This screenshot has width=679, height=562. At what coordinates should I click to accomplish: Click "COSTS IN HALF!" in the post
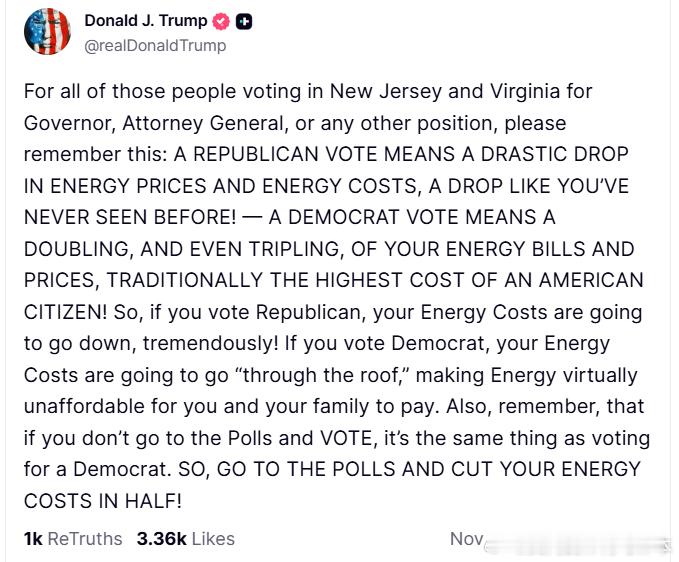pyautogui.click(x=103, y=501)
